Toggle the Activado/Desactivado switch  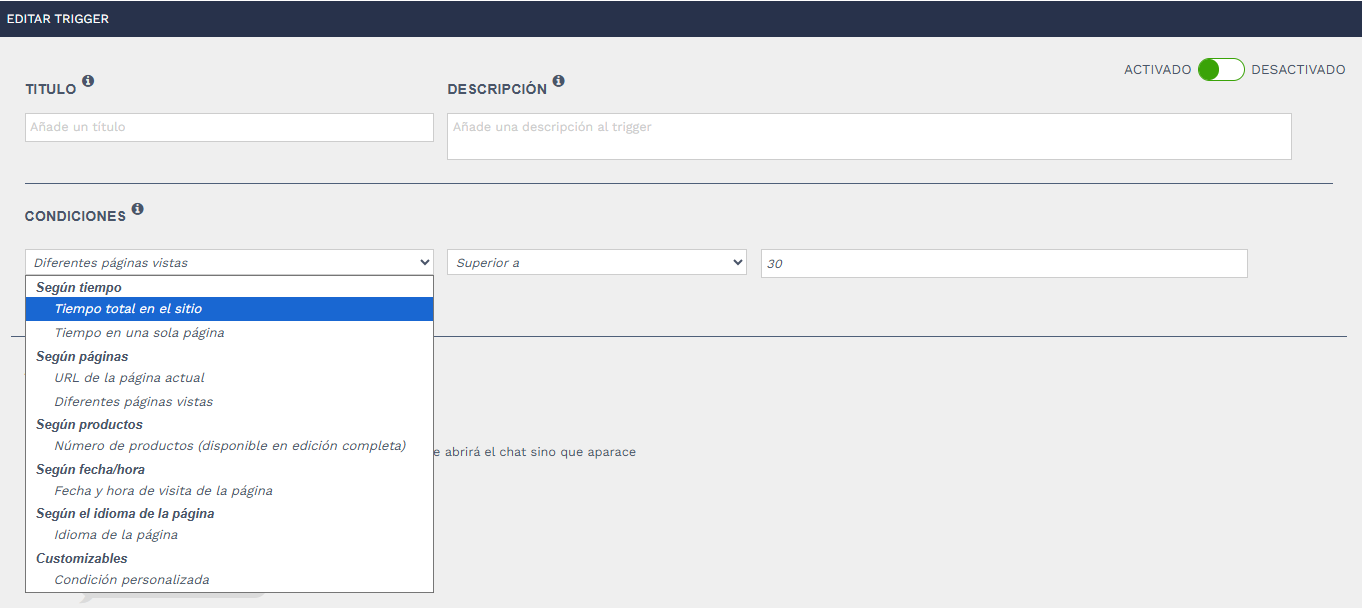(x=1221, y=70)
